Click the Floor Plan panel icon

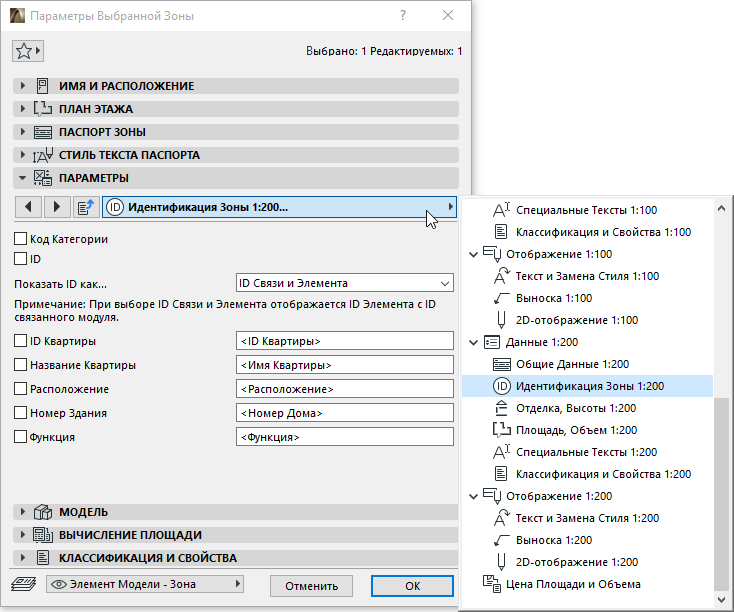[x=43, y=109]
